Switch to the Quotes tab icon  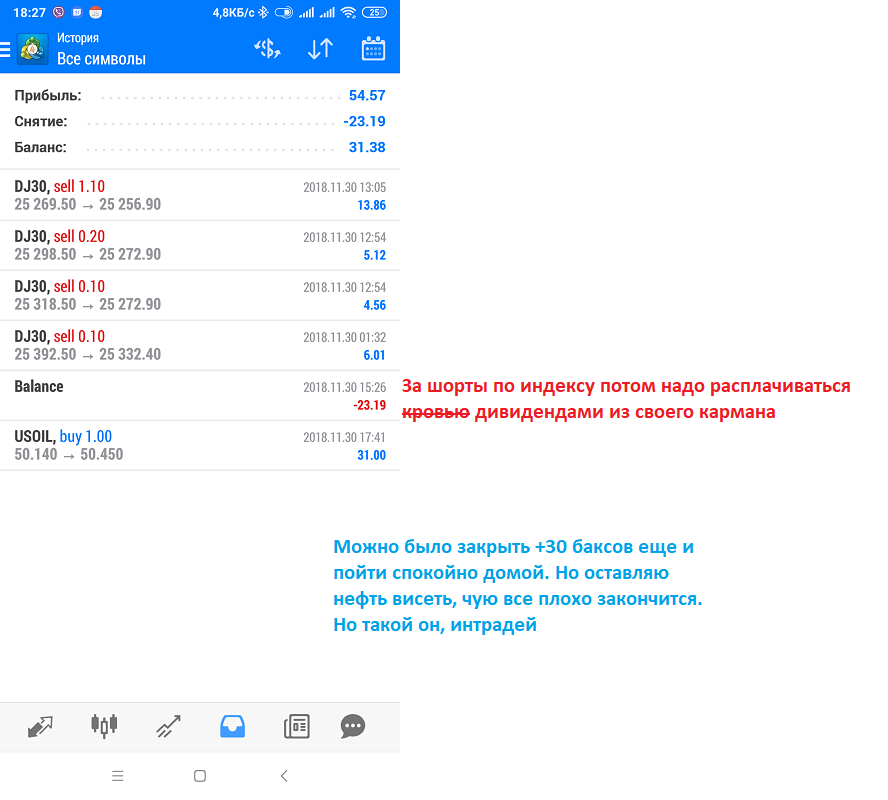(40, 726)
